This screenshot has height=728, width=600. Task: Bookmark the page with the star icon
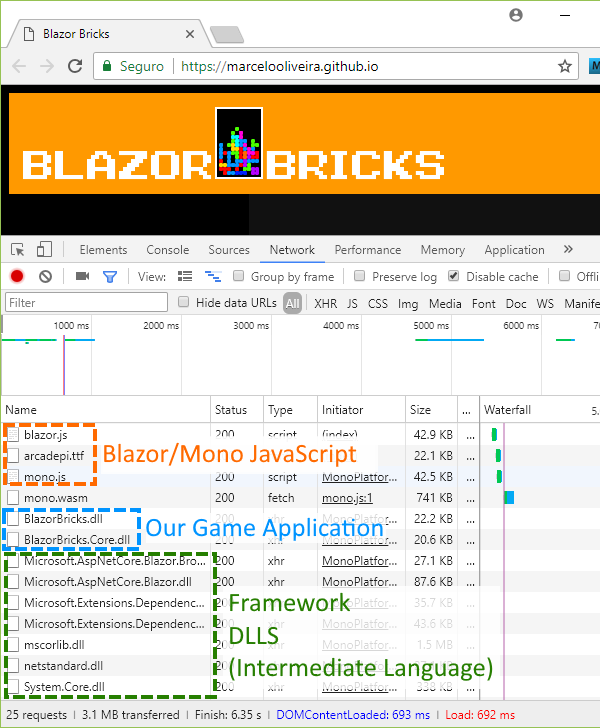point(565,66)
